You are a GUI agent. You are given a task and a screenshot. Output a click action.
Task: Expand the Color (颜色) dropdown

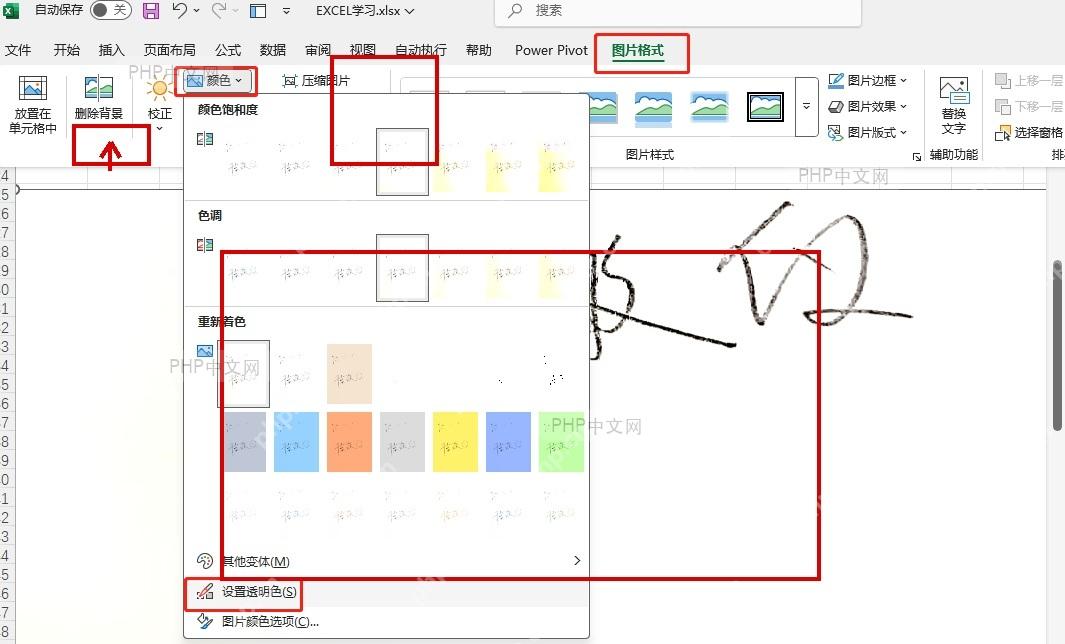(215, 81)
